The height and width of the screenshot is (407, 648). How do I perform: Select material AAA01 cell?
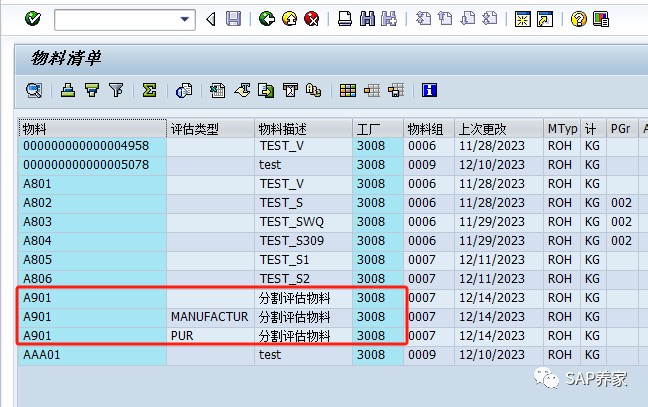[92, 355]
